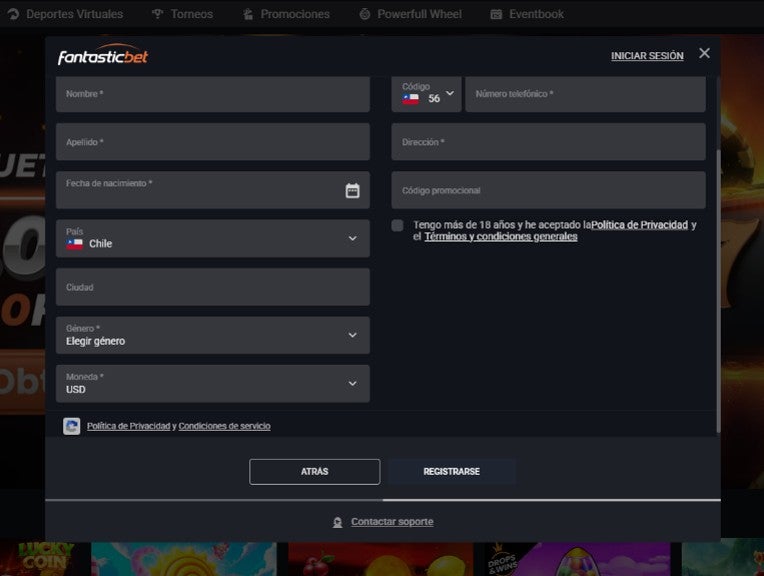Focus the Ciudad input field
Image resolution: width=764 pixels, height=576 pixels.
click(x=213, y=287)
